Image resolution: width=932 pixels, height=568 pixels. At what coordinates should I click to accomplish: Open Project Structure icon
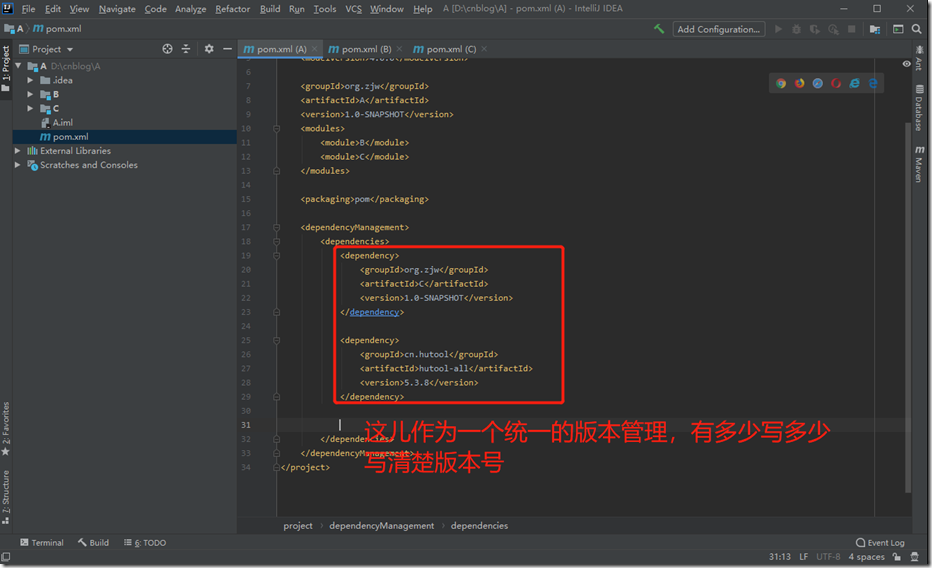(x=875, y=29)
